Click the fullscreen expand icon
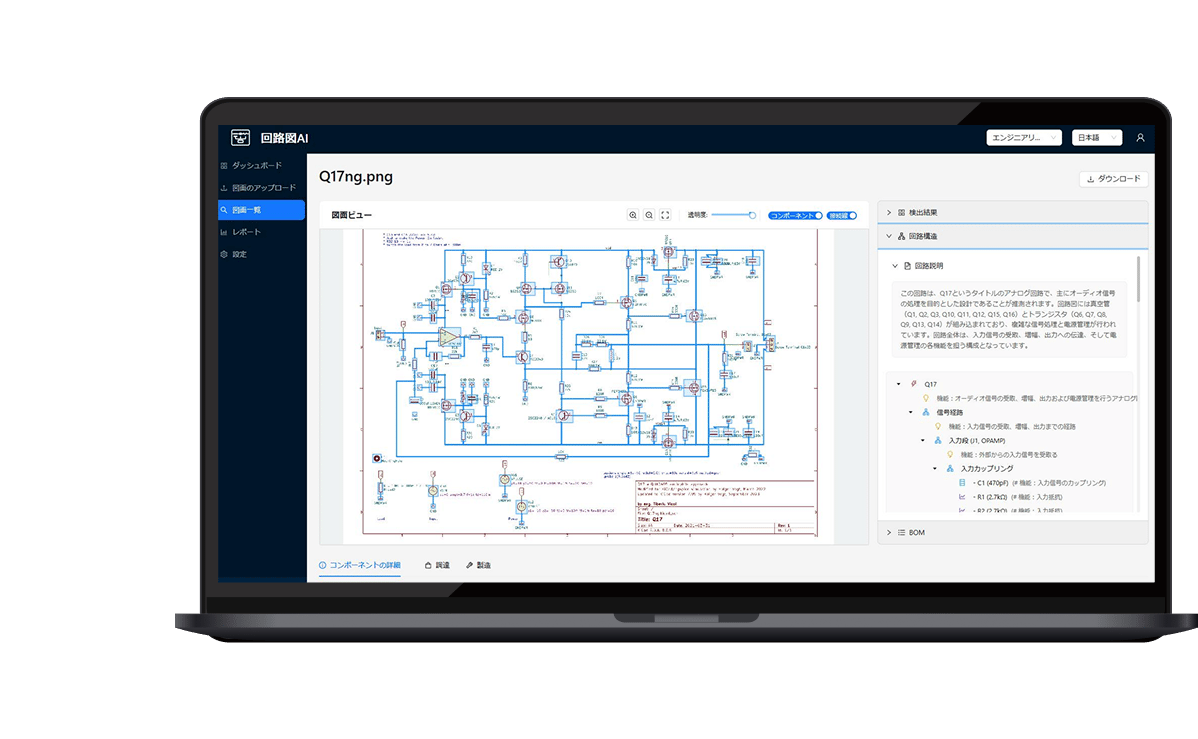1198x739 pixels. click(x=665, y=215)
